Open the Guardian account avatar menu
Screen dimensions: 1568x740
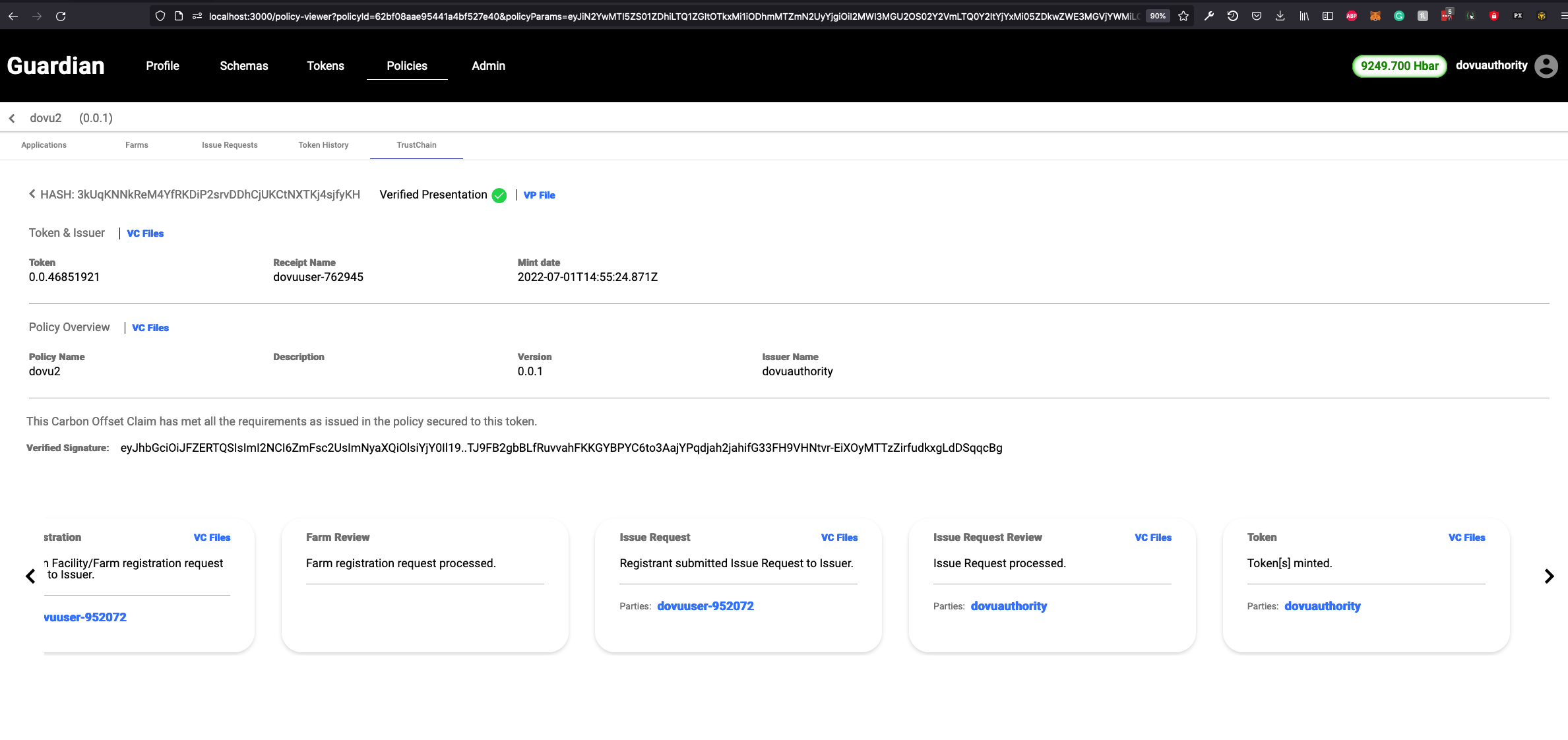1546,65
